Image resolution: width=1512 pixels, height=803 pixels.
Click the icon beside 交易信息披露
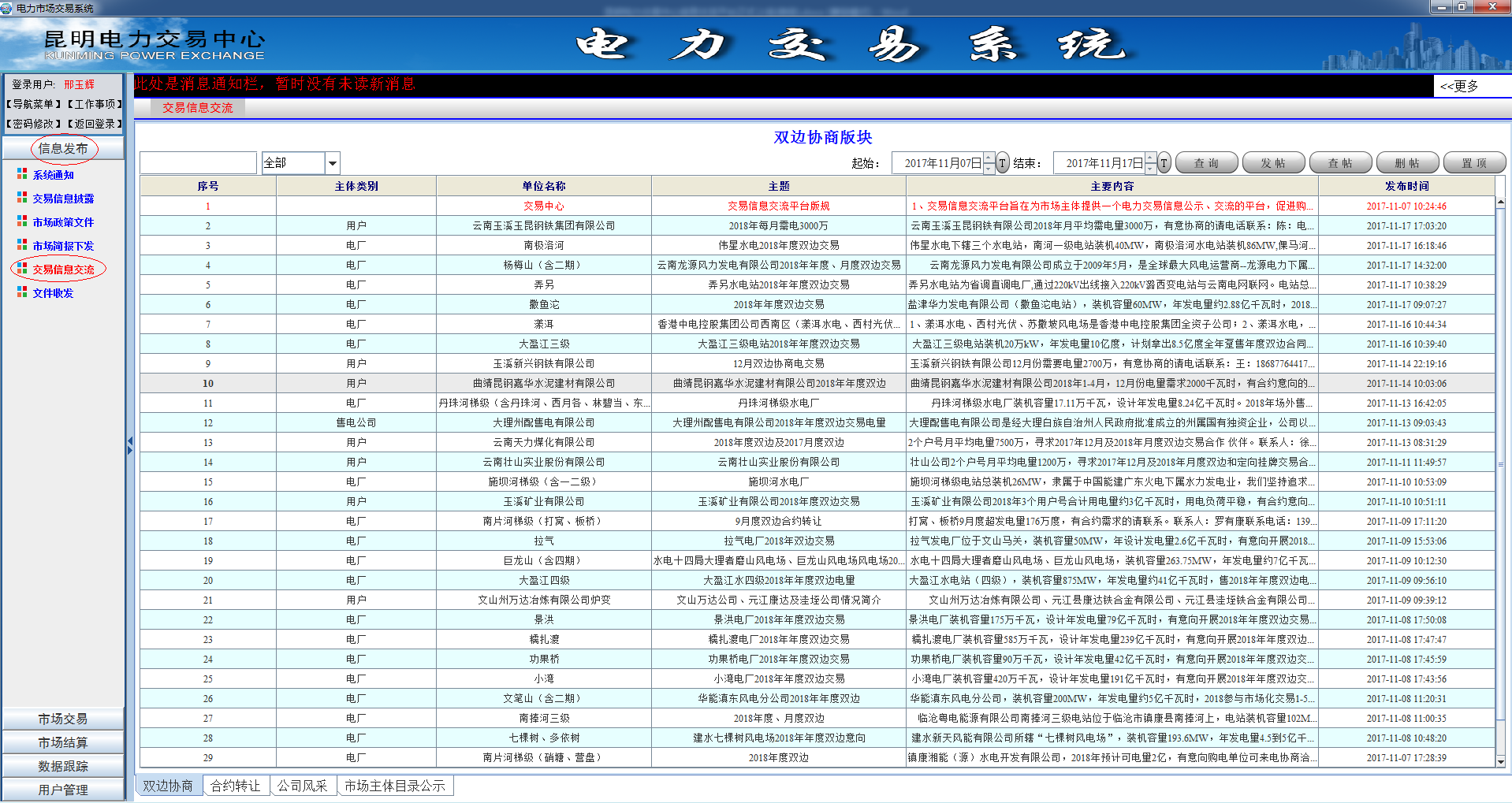[22, 198]
